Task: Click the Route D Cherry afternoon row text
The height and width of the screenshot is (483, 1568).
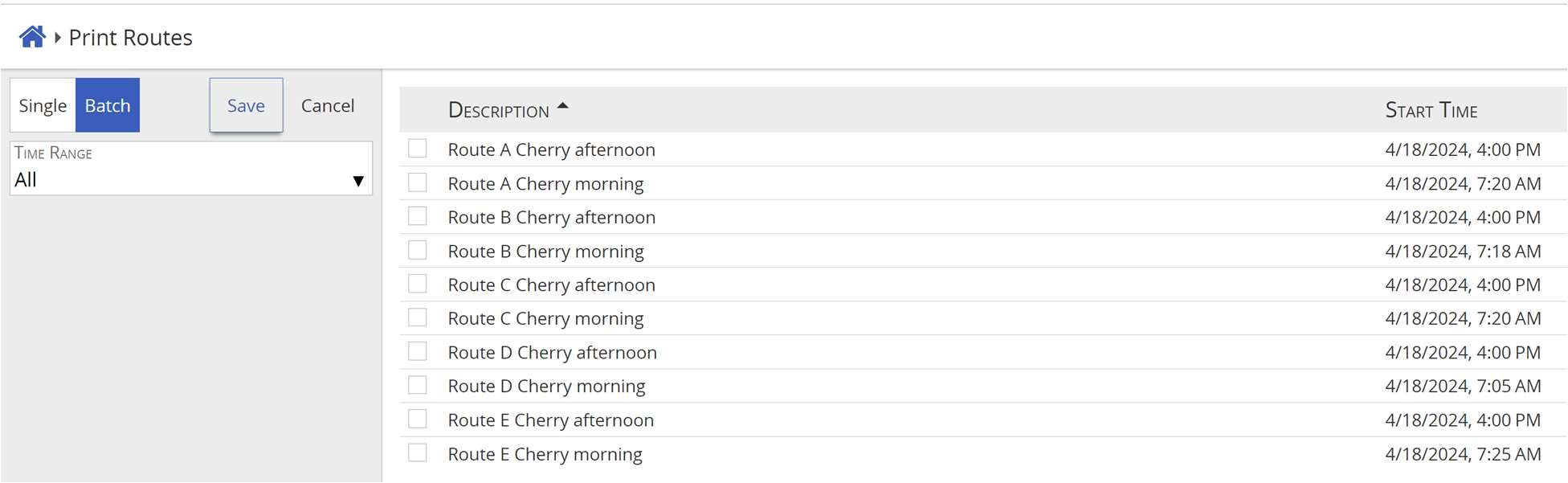Action: (x=553, y=352)
